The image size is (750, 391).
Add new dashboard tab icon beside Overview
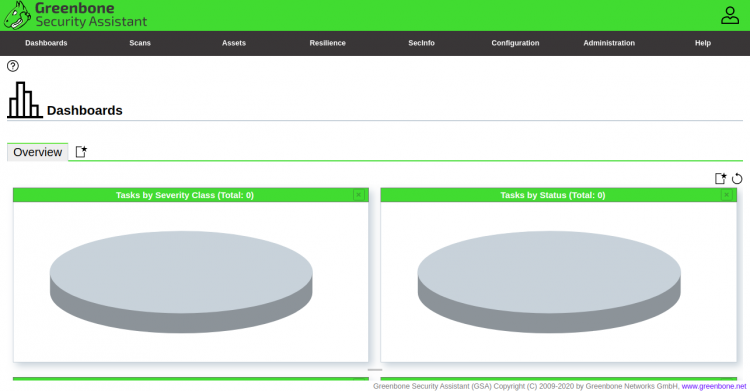pos(81,152)
